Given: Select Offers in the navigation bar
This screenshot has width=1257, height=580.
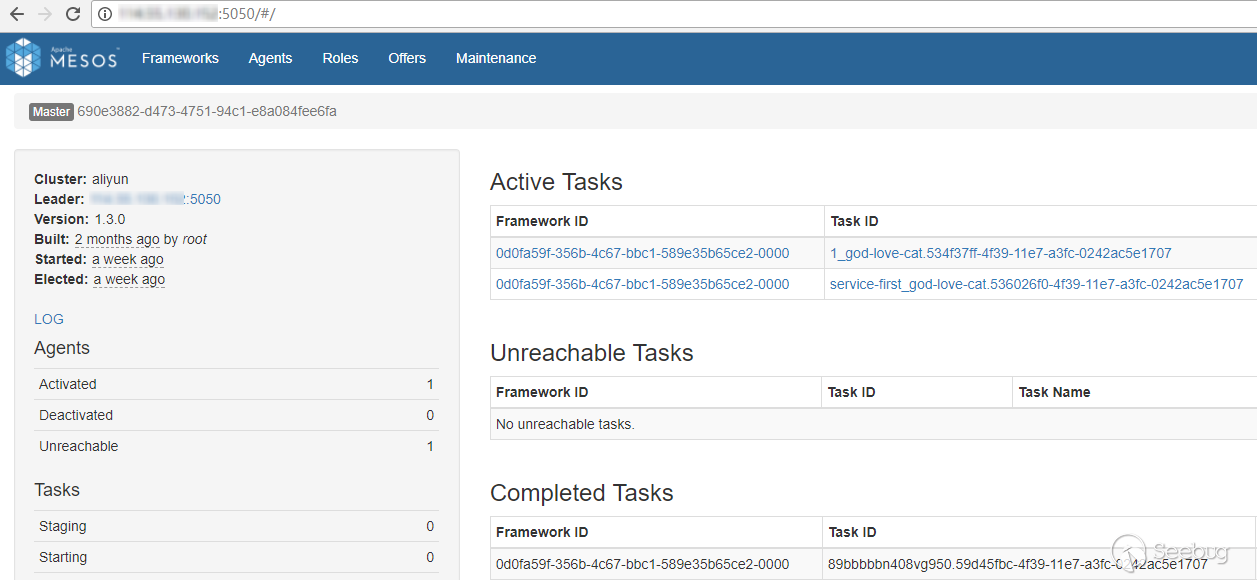Looking at the screenshot, I should pyautogui.click(x=407, y=58).
